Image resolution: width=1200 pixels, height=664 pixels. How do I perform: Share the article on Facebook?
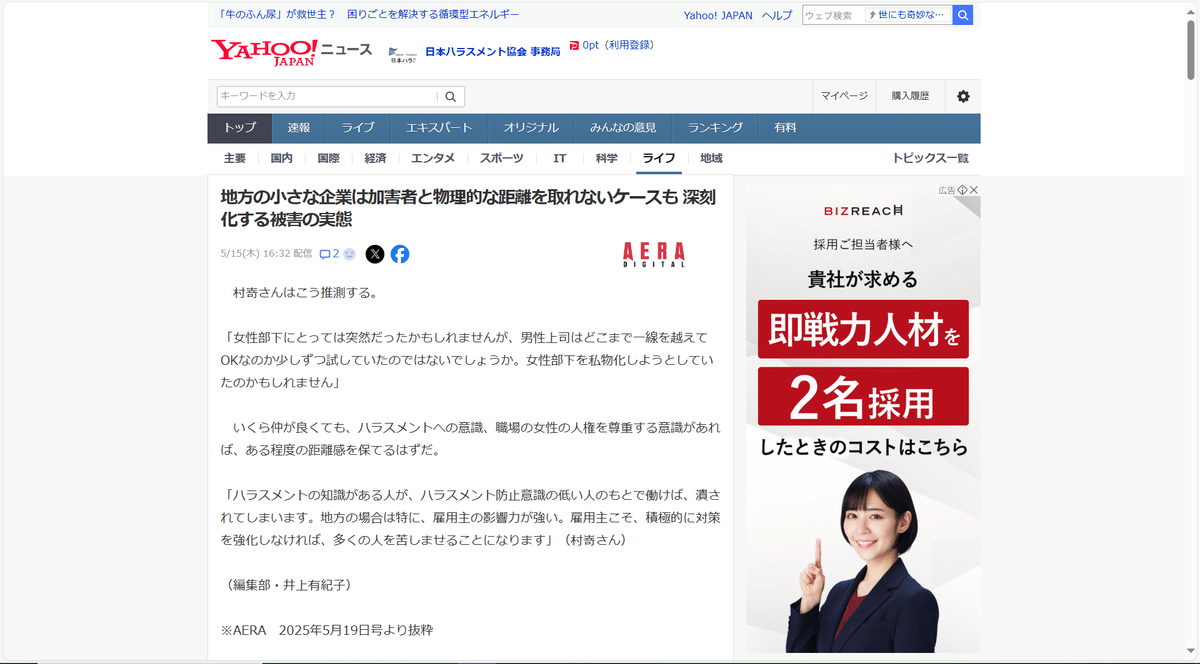pyautogui.click(x=400, y=254)
